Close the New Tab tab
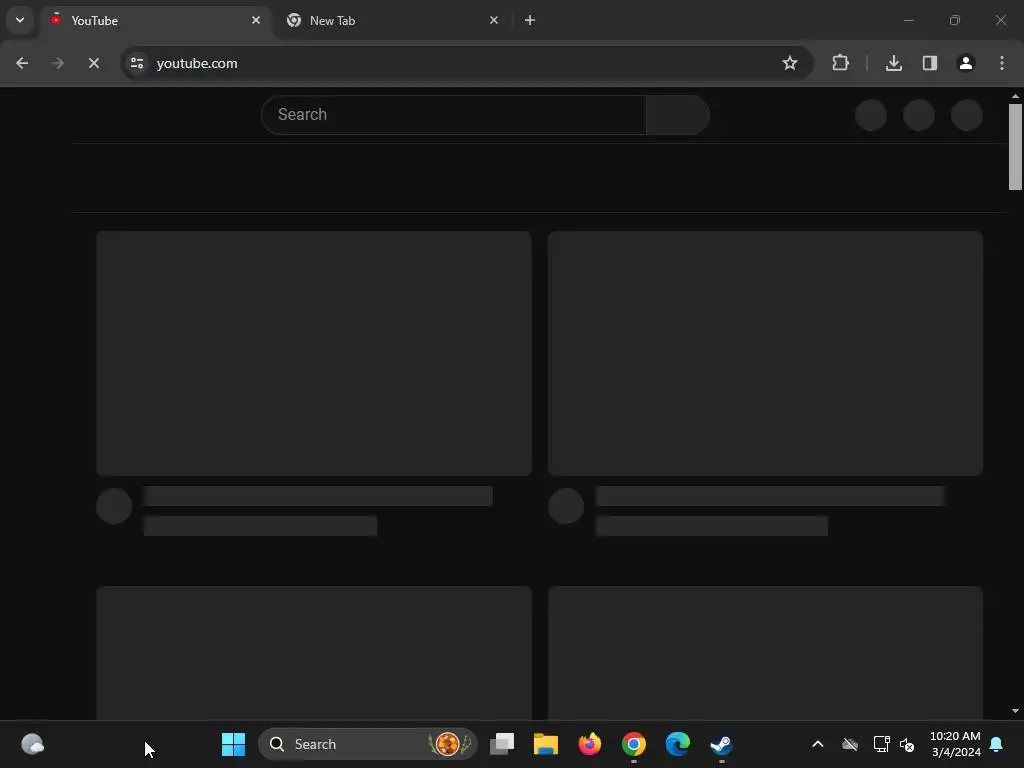 (x=494, y=20)
